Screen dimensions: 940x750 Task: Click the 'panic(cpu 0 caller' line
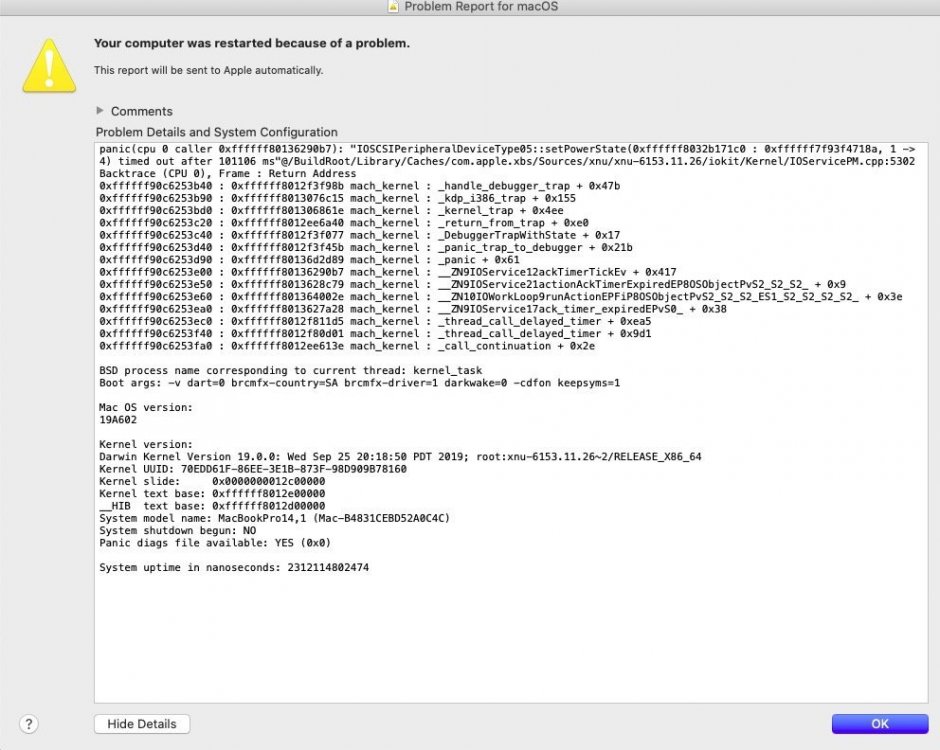[x=507, y=149]
